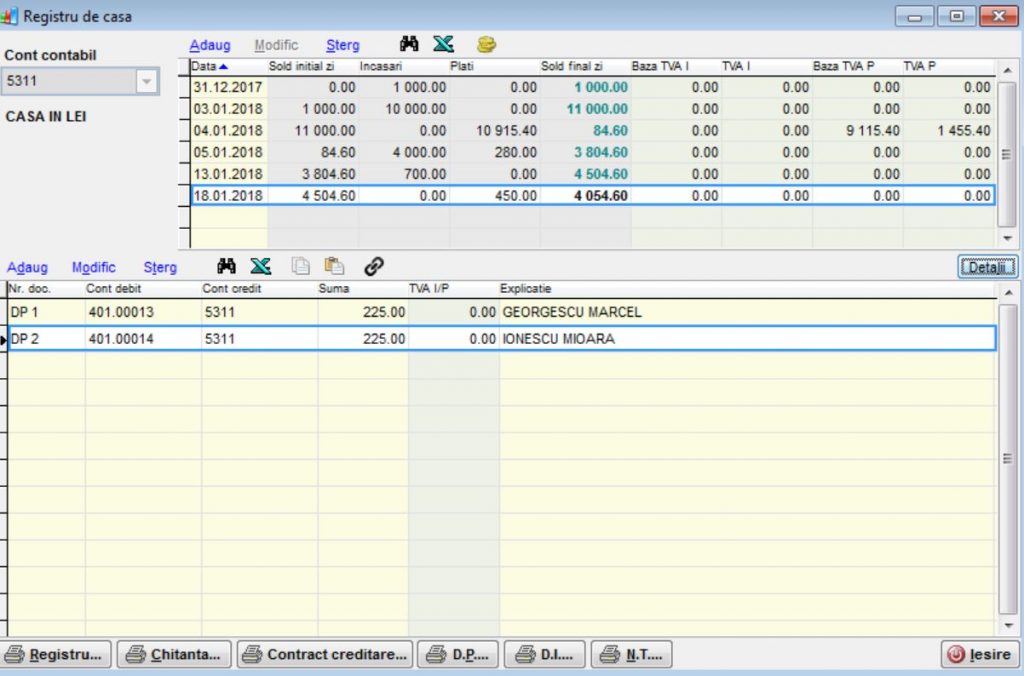Click upper Adaug link to add day
Screen dimensions: 1024x676
(x=209, y=45)
